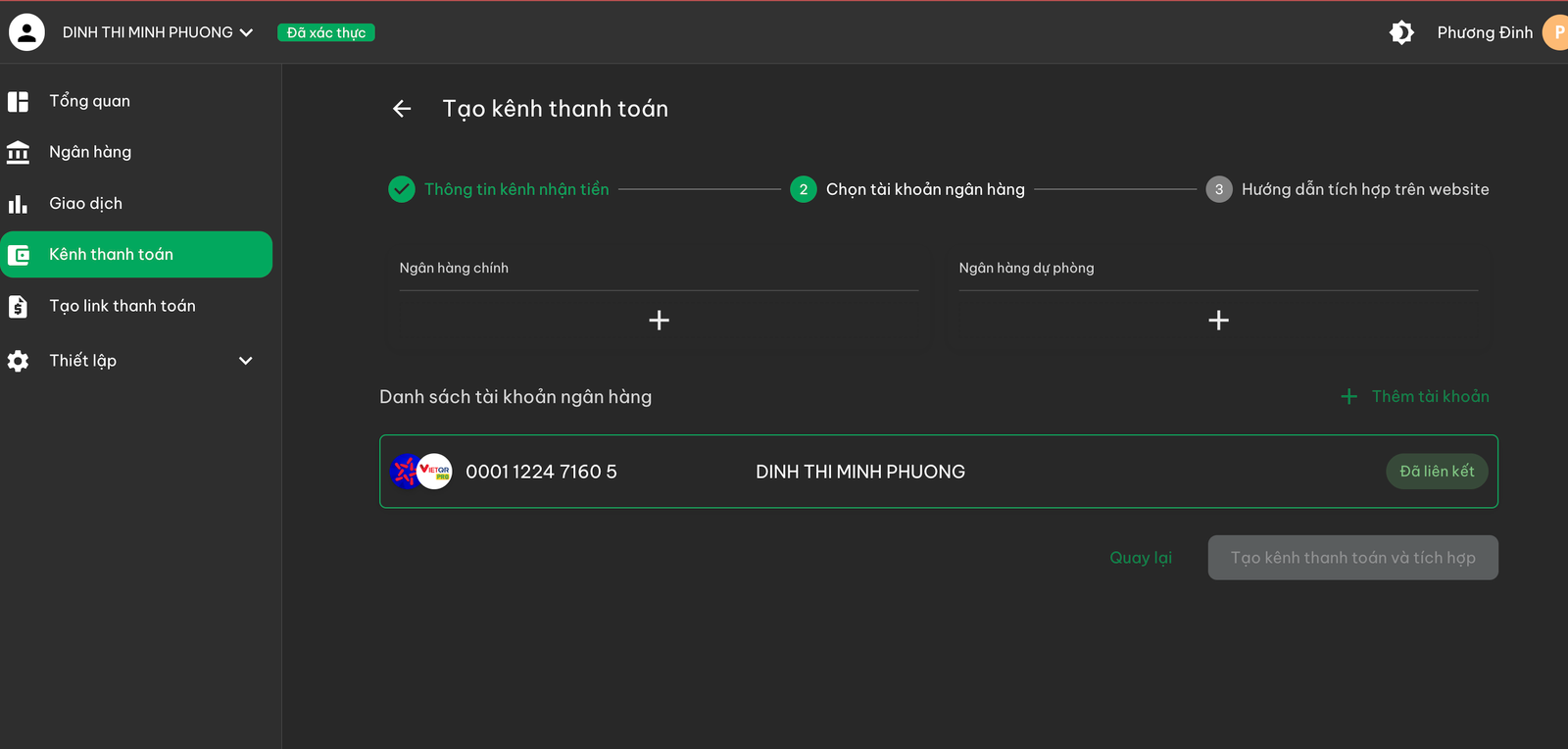
Task: Open the Ngân hàng menu item
Action: coord(90,152)
